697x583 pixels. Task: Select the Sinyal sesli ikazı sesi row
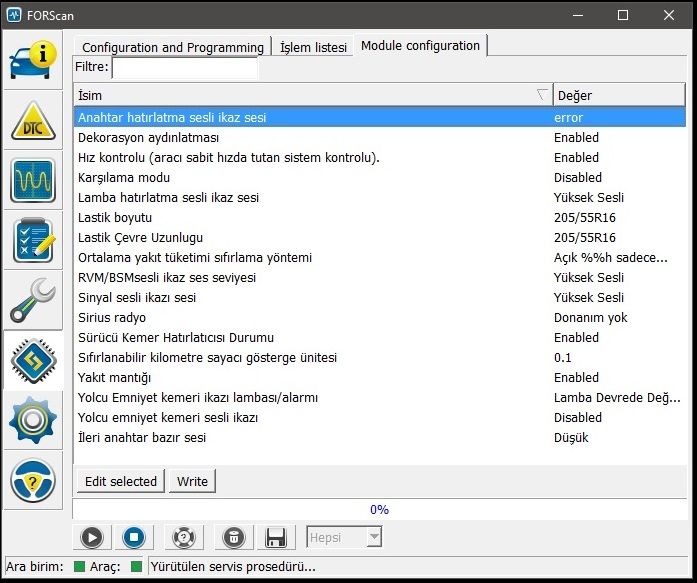[x=380, y=297]
